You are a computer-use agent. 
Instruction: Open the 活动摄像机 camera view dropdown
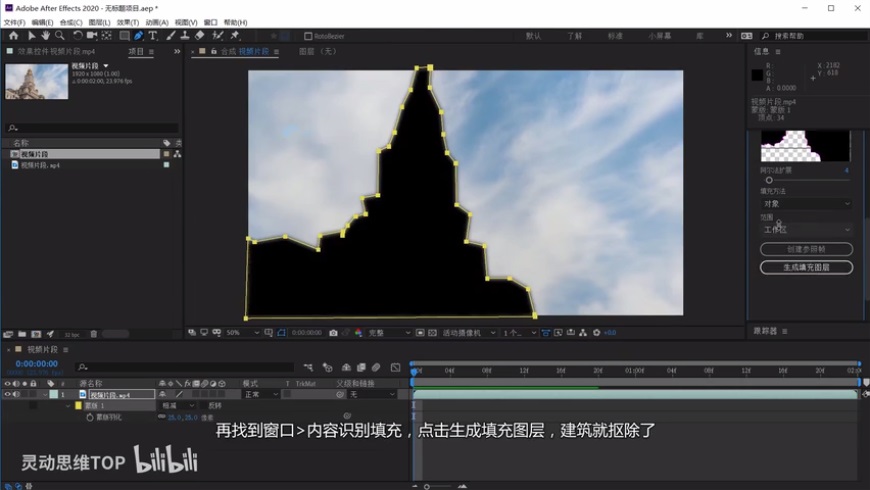pyautogui.click(x=469, y=333)
